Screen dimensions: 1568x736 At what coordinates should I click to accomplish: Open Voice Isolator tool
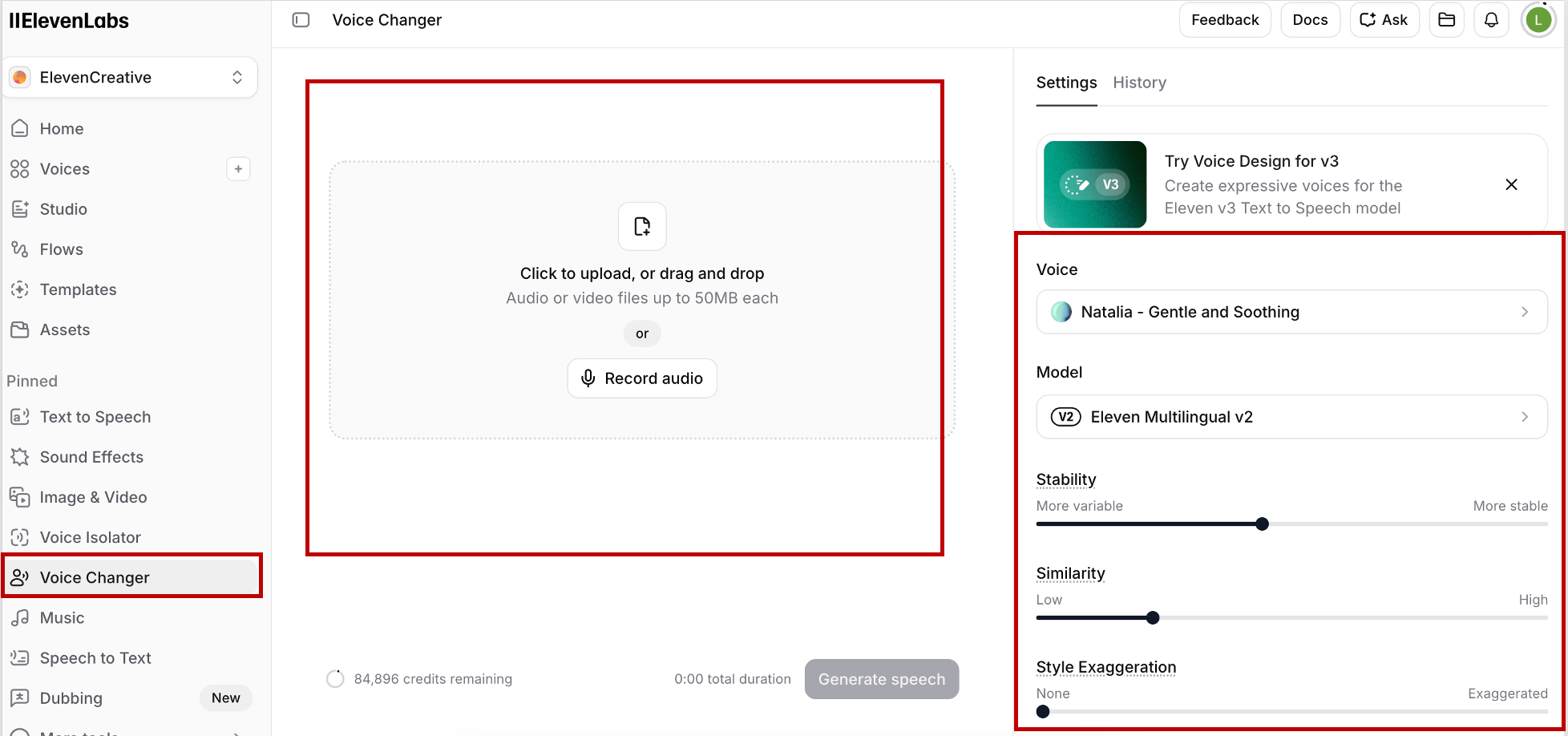90,537
